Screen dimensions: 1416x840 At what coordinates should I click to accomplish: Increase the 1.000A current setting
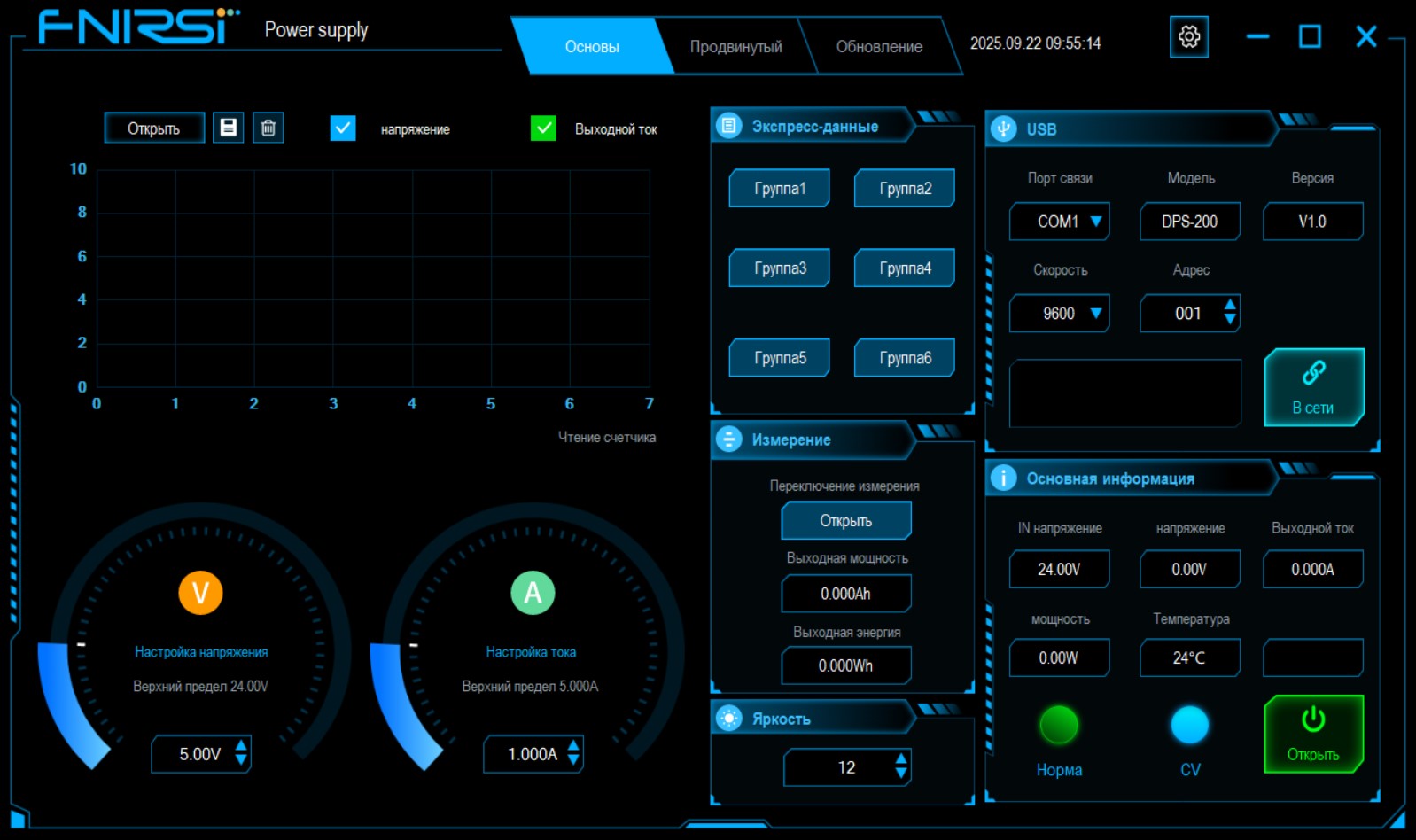coord(573,746)
